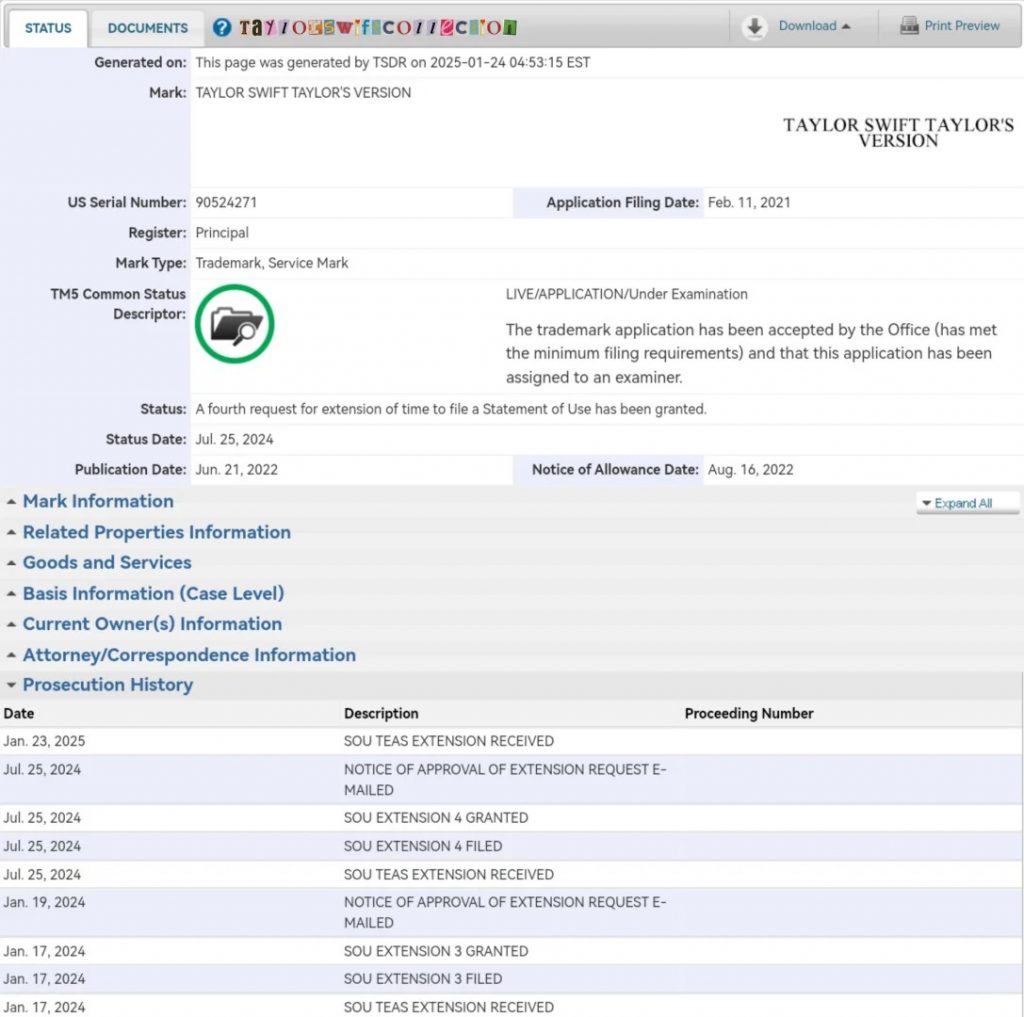Click Notice of Allowance Date Aug. 16, 2022
The height and width of the screenshot is (1017, 1024).
coord(750,470)
